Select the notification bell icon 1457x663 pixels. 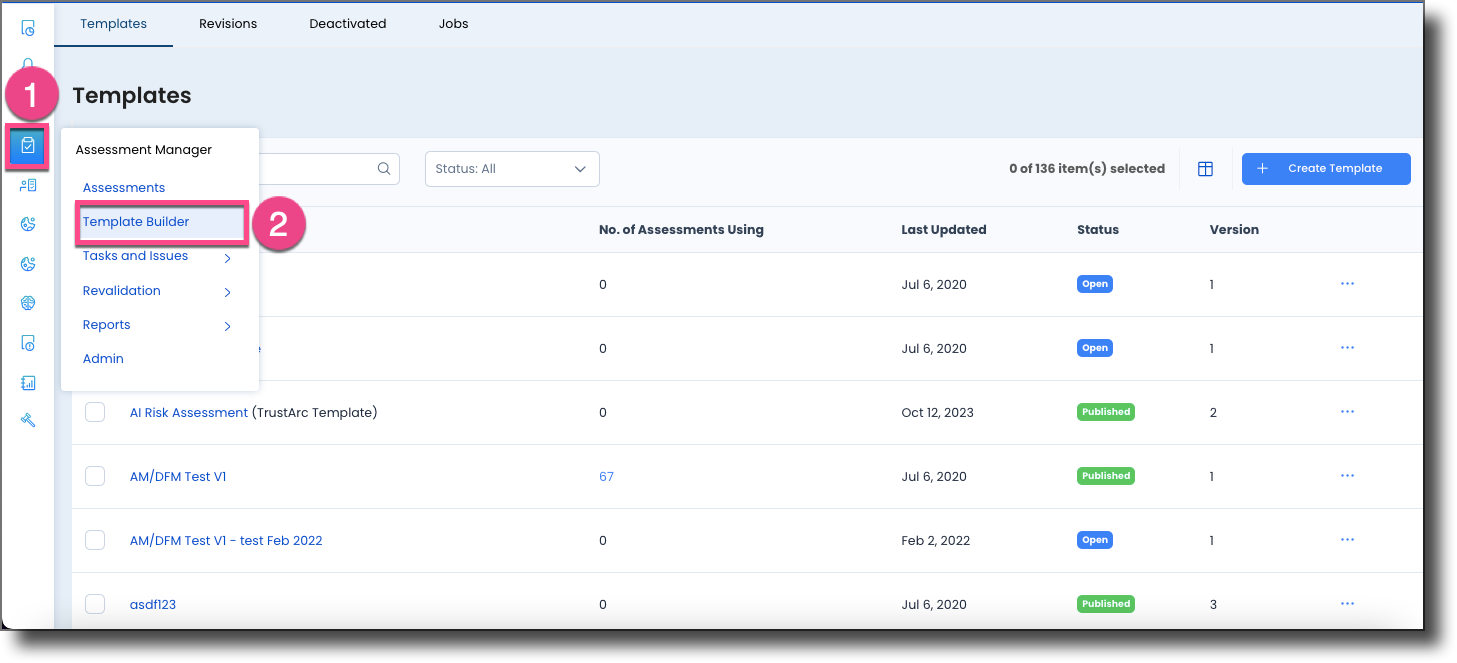click(x=28, y=63)
